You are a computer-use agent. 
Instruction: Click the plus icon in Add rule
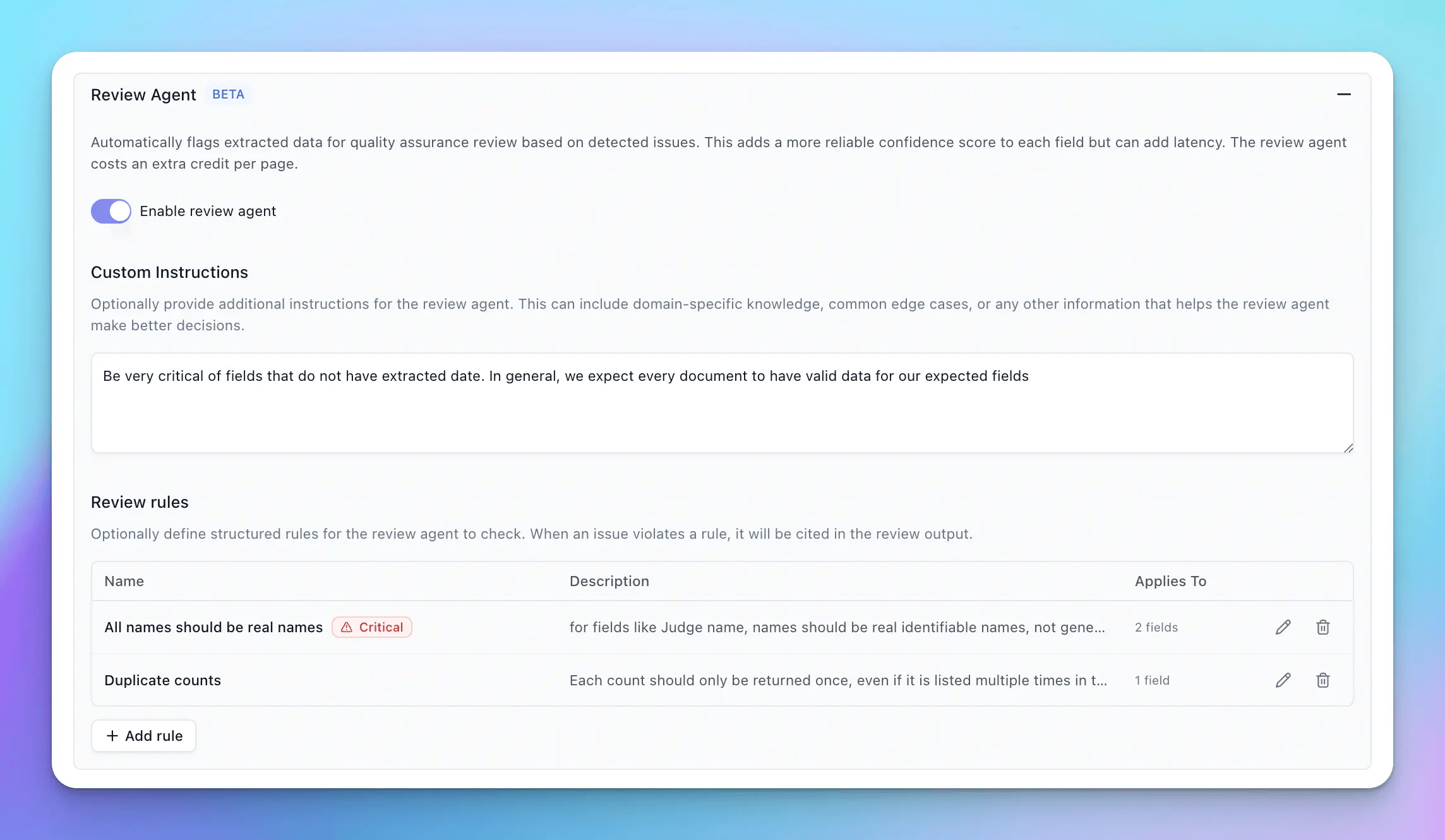click(112, 736)
